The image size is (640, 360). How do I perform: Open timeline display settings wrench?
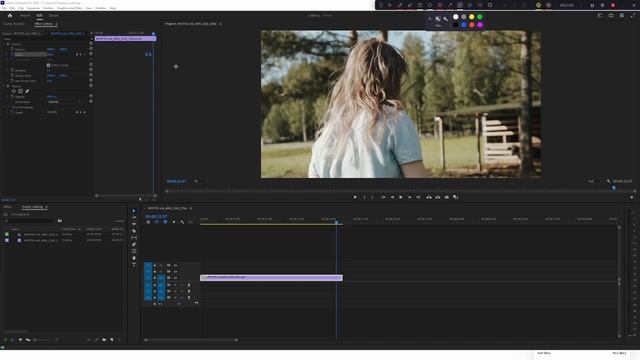tap(182, 222)
